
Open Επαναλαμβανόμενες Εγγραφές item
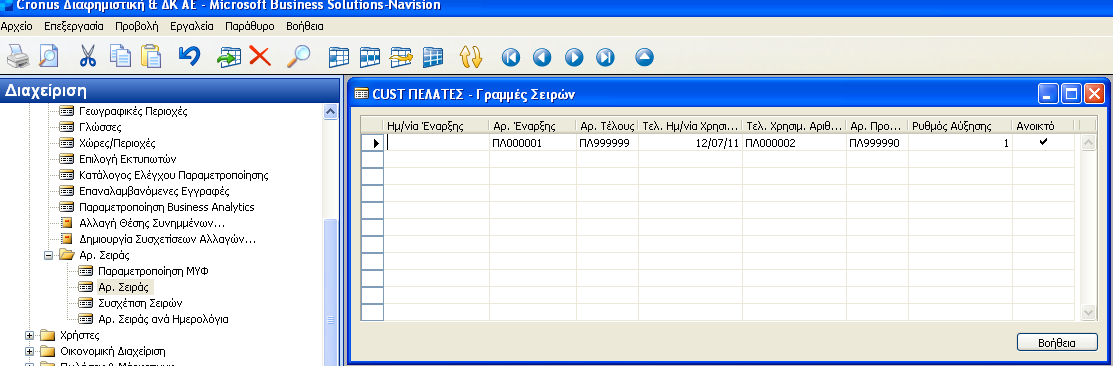[x=154, y=192]
